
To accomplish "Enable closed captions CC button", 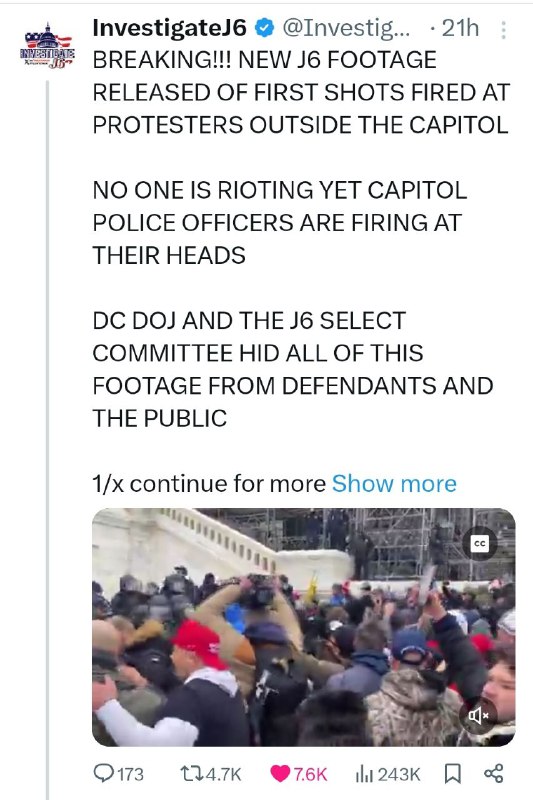I will pyautogui.click(x=479, y=544).
